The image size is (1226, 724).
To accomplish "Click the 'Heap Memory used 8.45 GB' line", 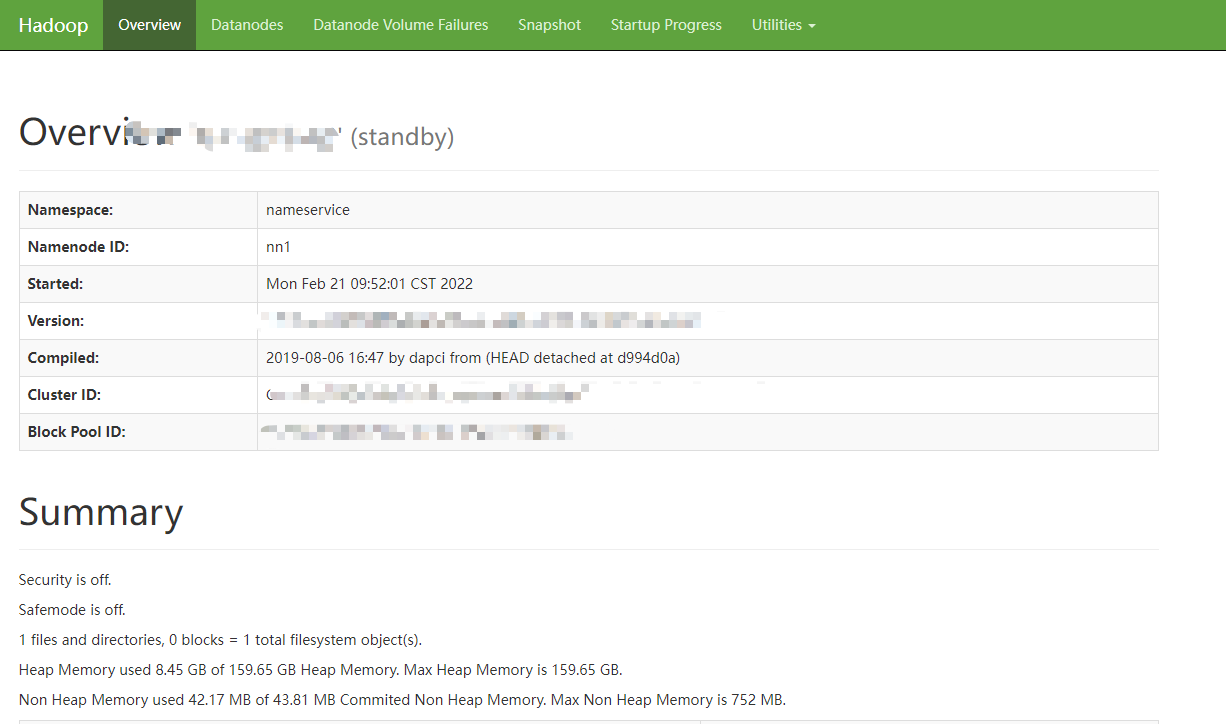I will (x=320, y=670).
